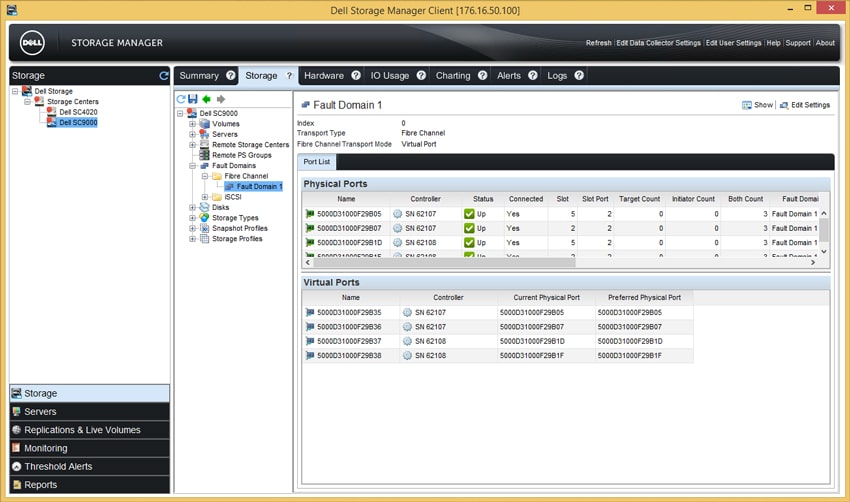The height and width of the screenshot is (502, 850).
Task: Click the Snapshot Profiles icon
Action: (x=204, y=228)
